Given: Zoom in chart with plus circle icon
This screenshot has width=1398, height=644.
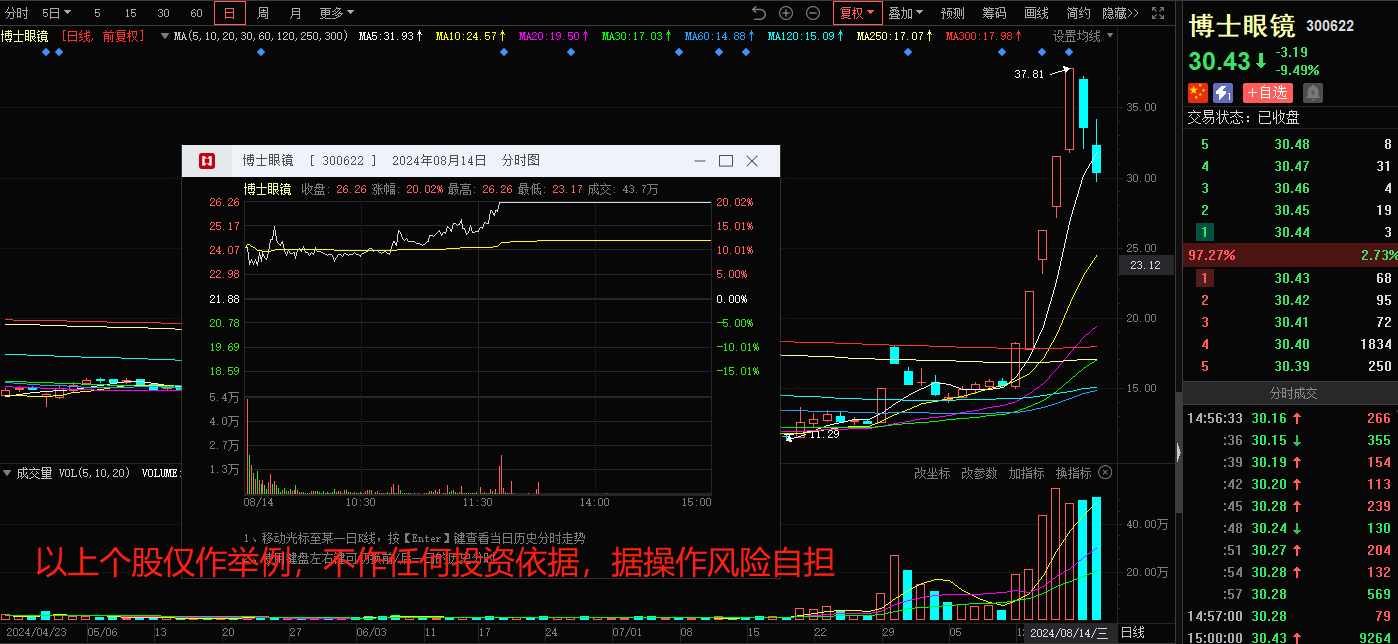Looking at the screenshot, I should [x=786, y=13].
